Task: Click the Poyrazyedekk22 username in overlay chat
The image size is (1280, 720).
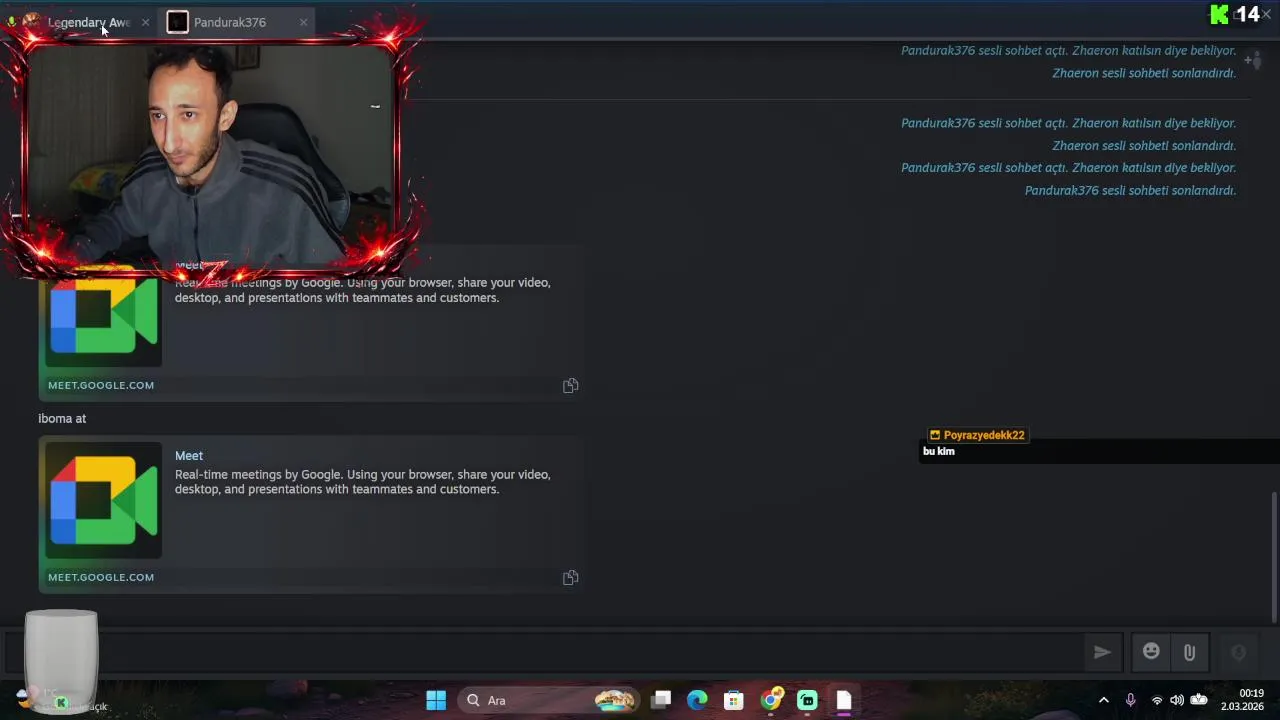Action: tap(984, 435)
